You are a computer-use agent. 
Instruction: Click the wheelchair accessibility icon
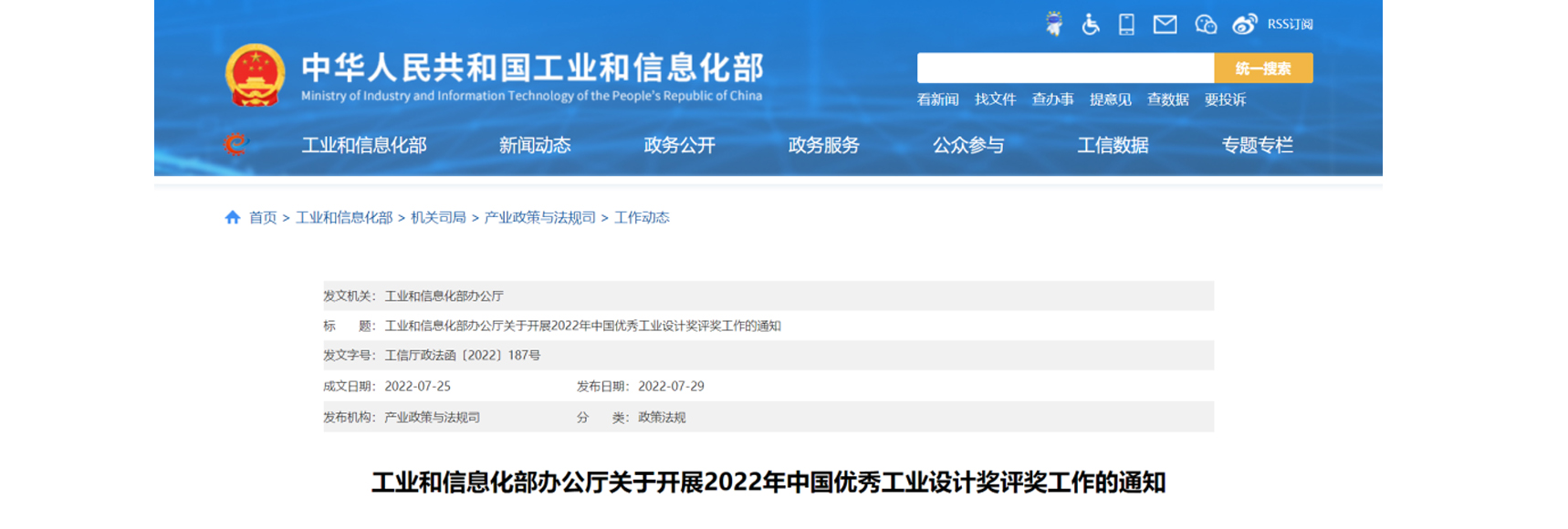1091,25
